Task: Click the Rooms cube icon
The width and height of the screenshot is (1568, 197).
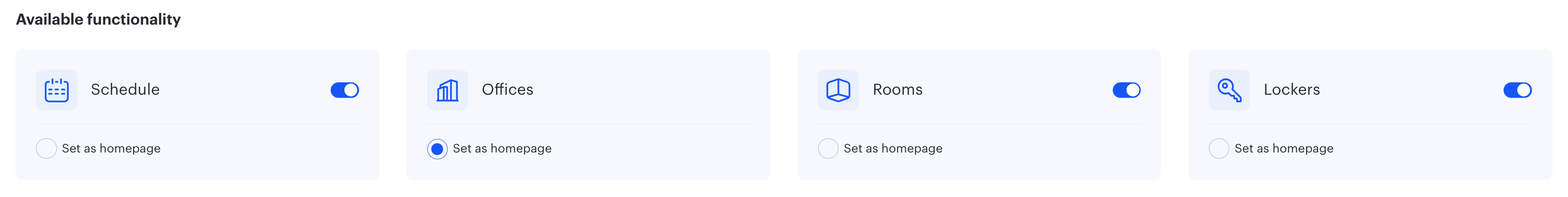Action: [x=838, y=90]
